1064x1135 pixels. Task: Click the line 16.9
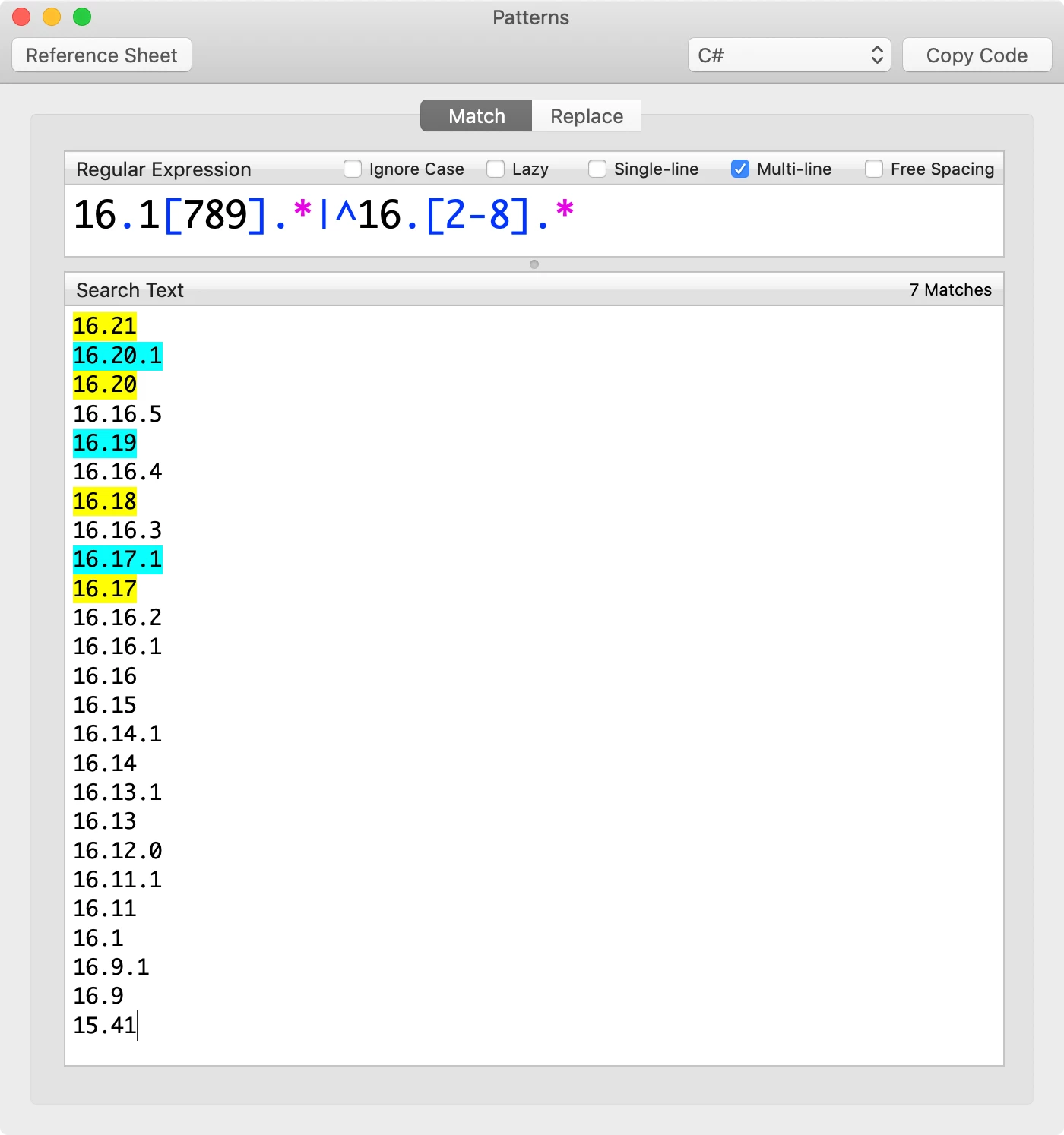(x=98, y=996)
